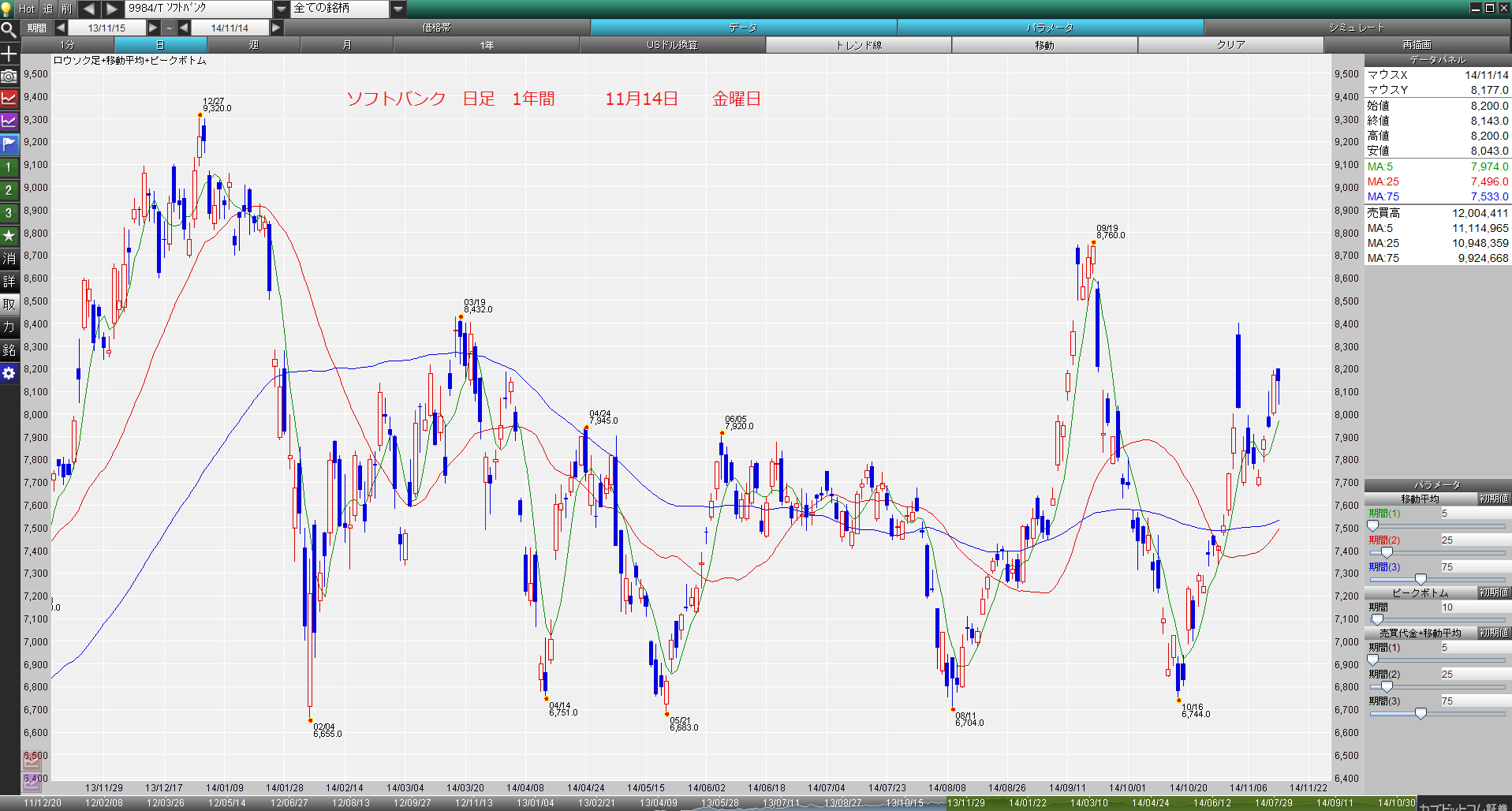The height and width of the screenshot is (811, 1512).
Task: Switch to 日 daily timeframe
Action: (160, 45)
